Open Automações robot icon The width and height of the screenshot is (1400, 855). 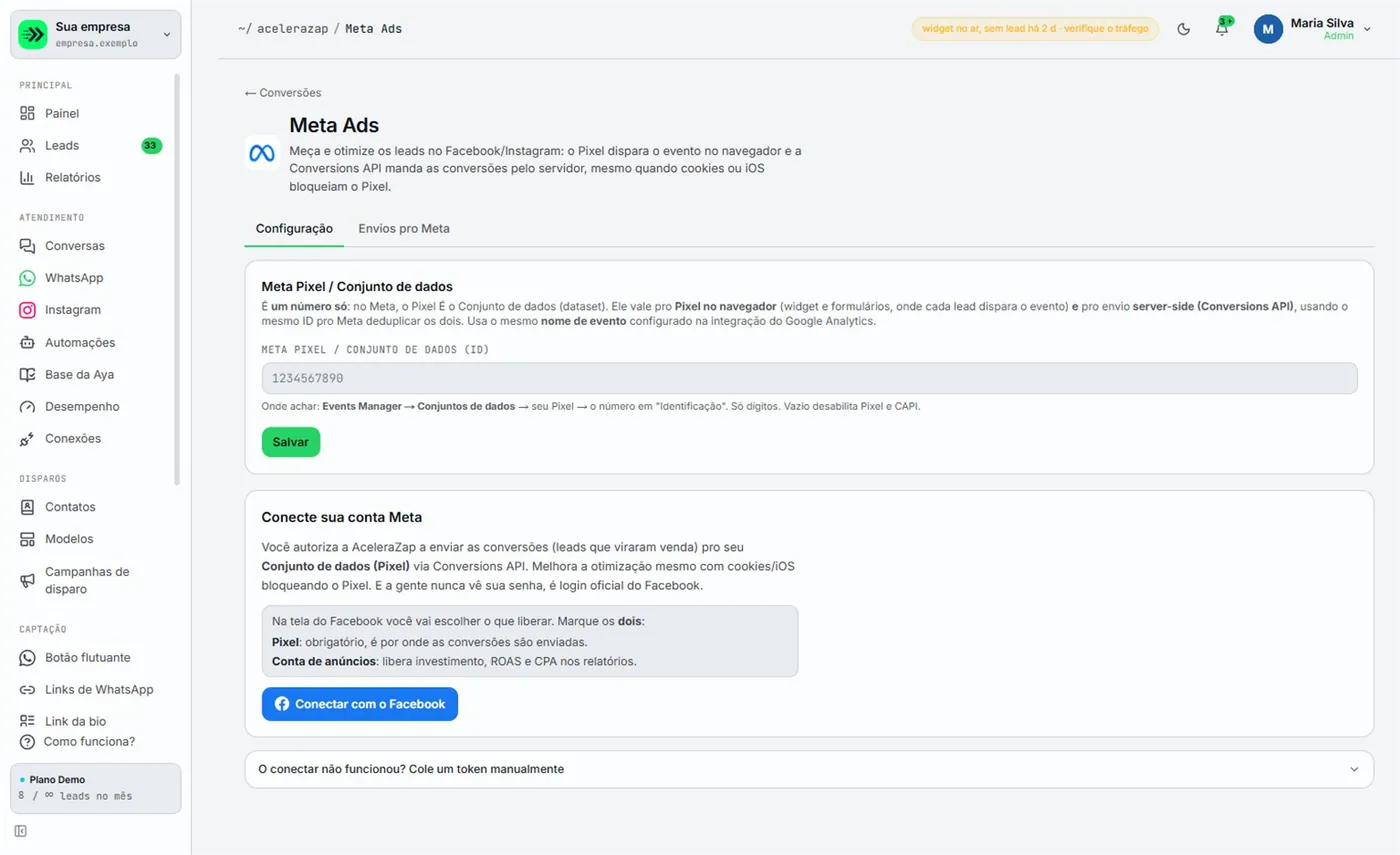click(x=27, y=342)
